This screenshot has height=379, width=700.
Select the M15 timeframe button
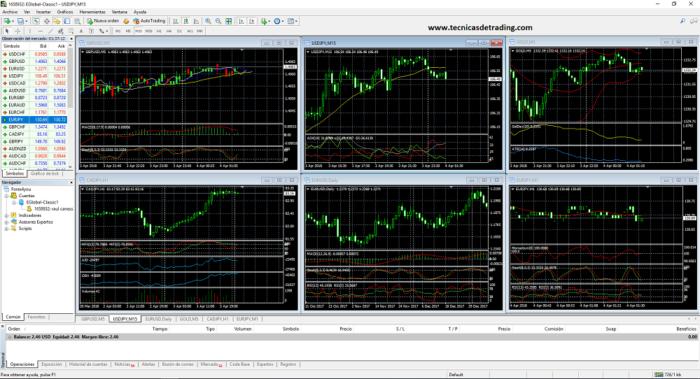(138, 31)
